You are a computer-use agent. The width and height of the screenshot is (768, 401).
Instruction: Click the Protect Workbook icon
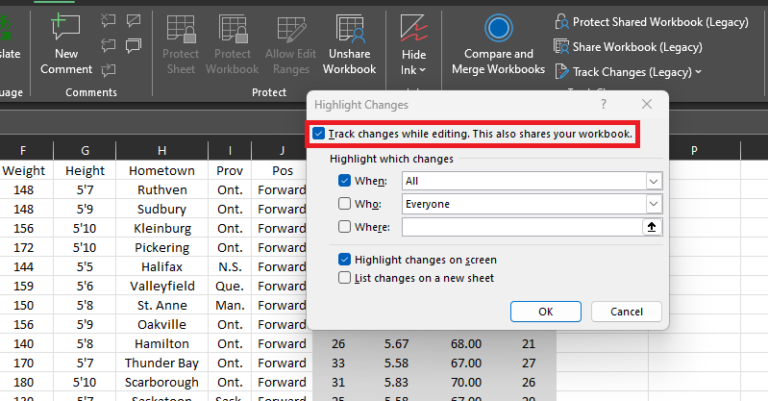pyautogui.click(x=232, y=28)
